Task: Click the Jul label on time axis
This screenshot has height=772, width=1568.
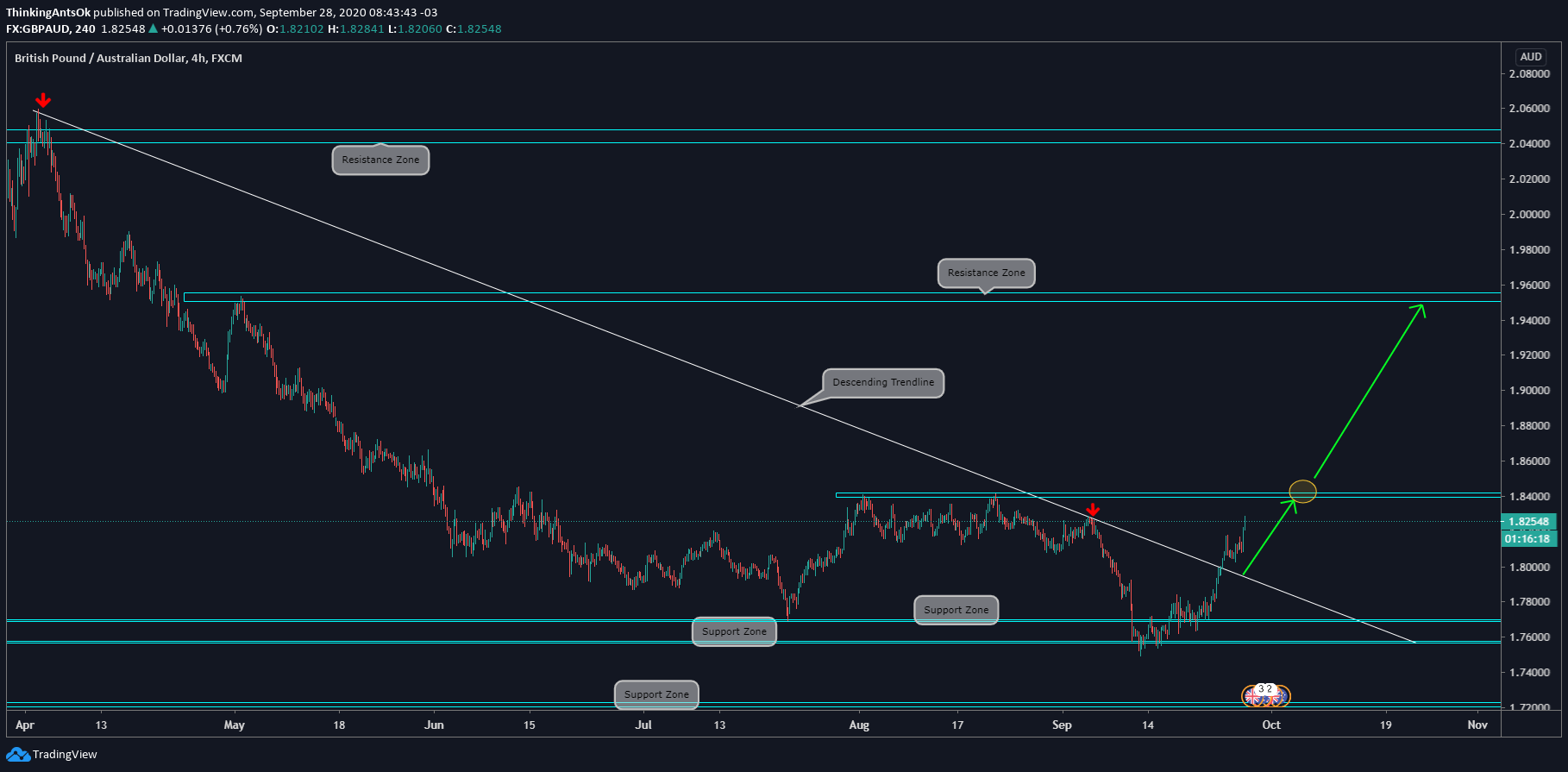Action: click(x=643, y=725)
